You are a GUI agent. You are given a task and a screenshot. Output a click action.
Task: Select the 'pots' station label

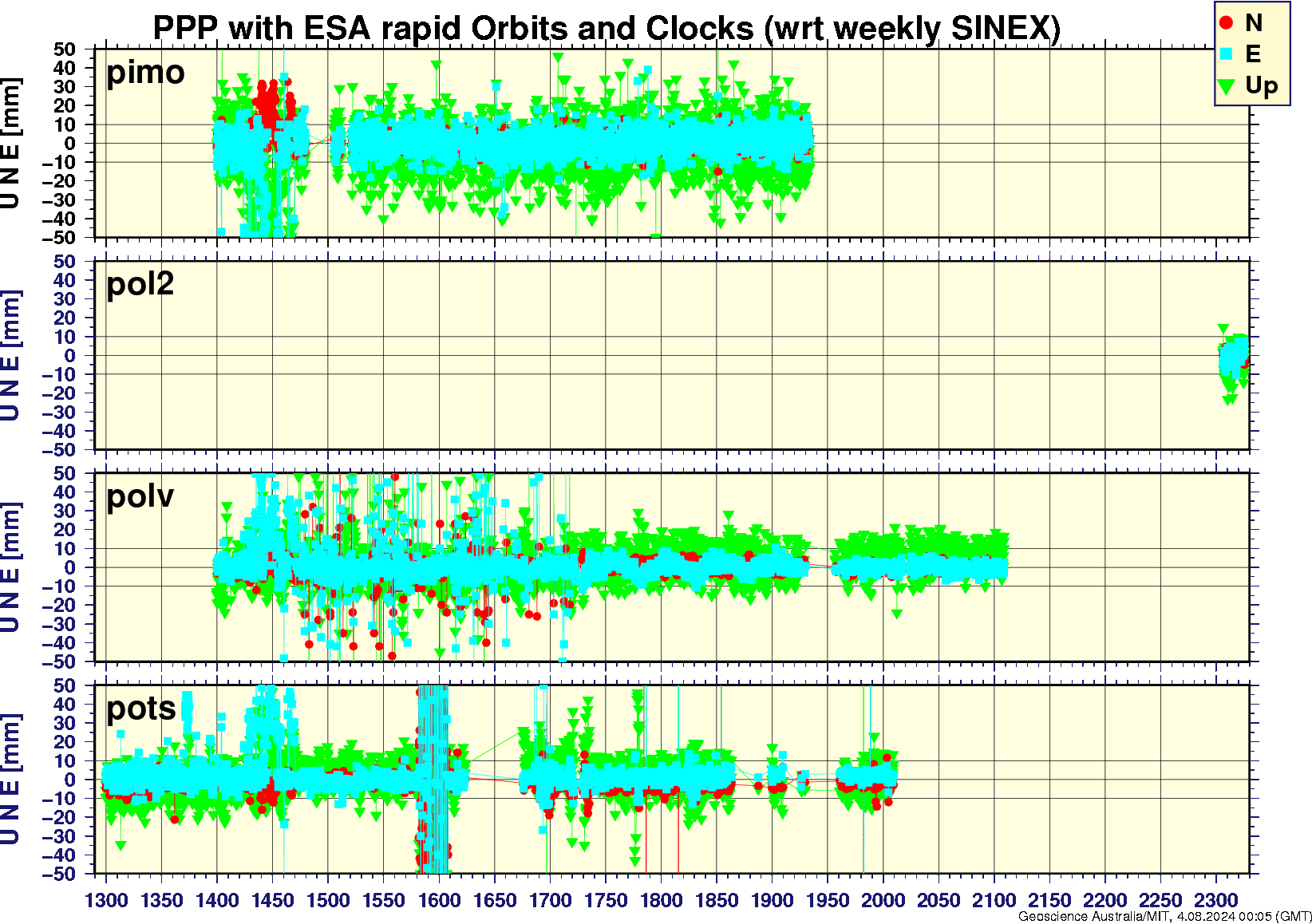[141, 709]
